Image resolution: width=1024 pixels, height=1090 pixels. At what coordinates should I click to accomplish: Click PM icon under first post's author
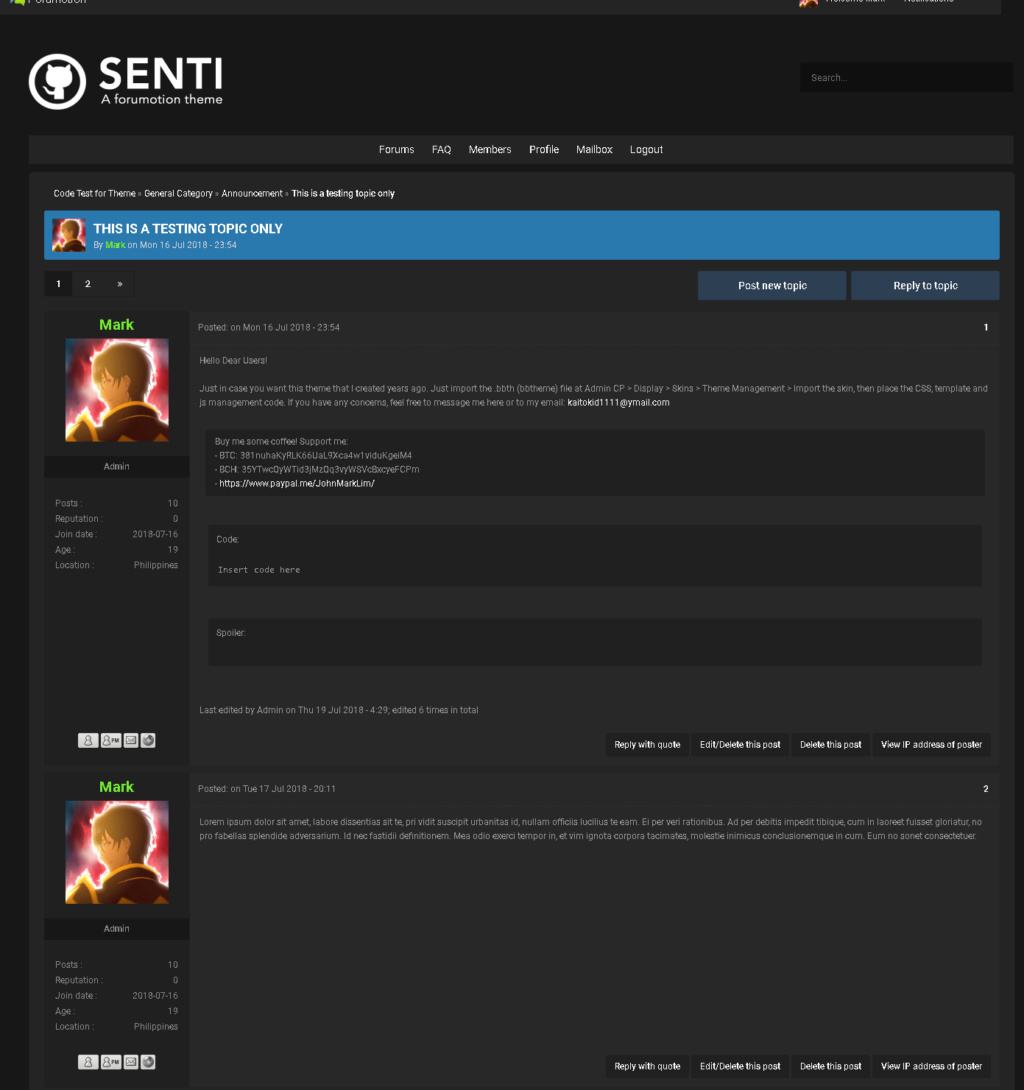pyautogui.click(x=111, y=740)
